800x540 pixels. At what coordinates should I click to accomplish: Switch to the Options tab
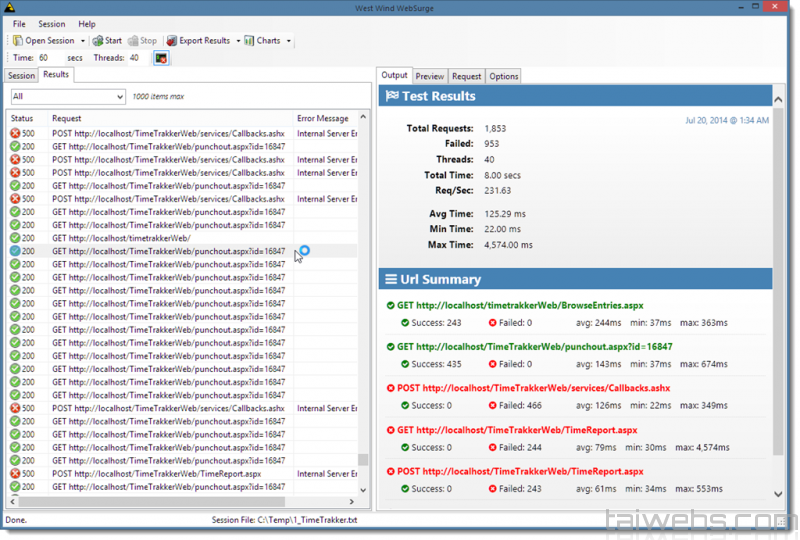click(x=503, y=76)
